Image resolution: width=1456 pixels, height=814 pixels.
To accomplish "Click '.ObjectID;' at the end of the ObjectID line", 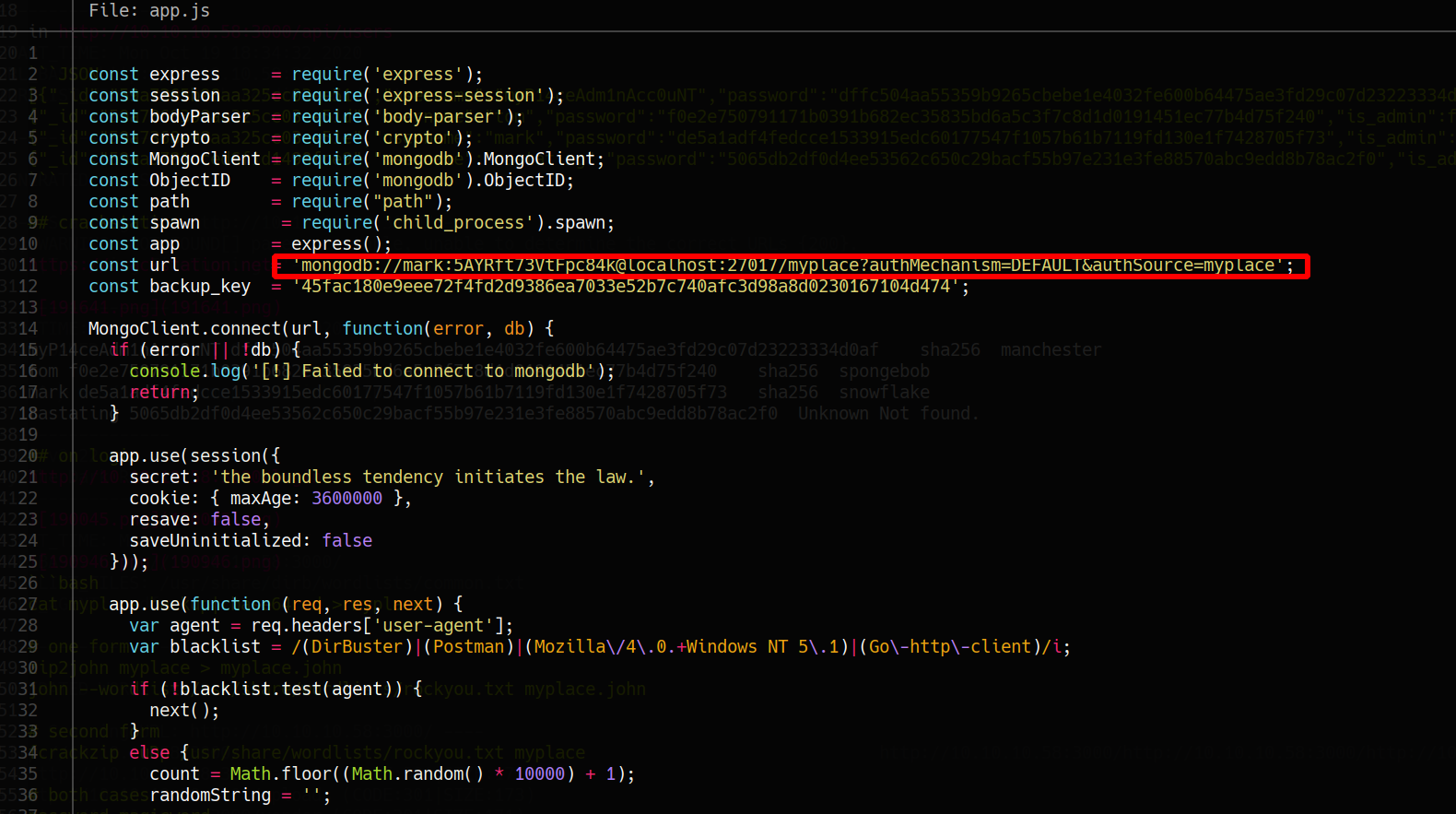I will click(x=524, y=181).
